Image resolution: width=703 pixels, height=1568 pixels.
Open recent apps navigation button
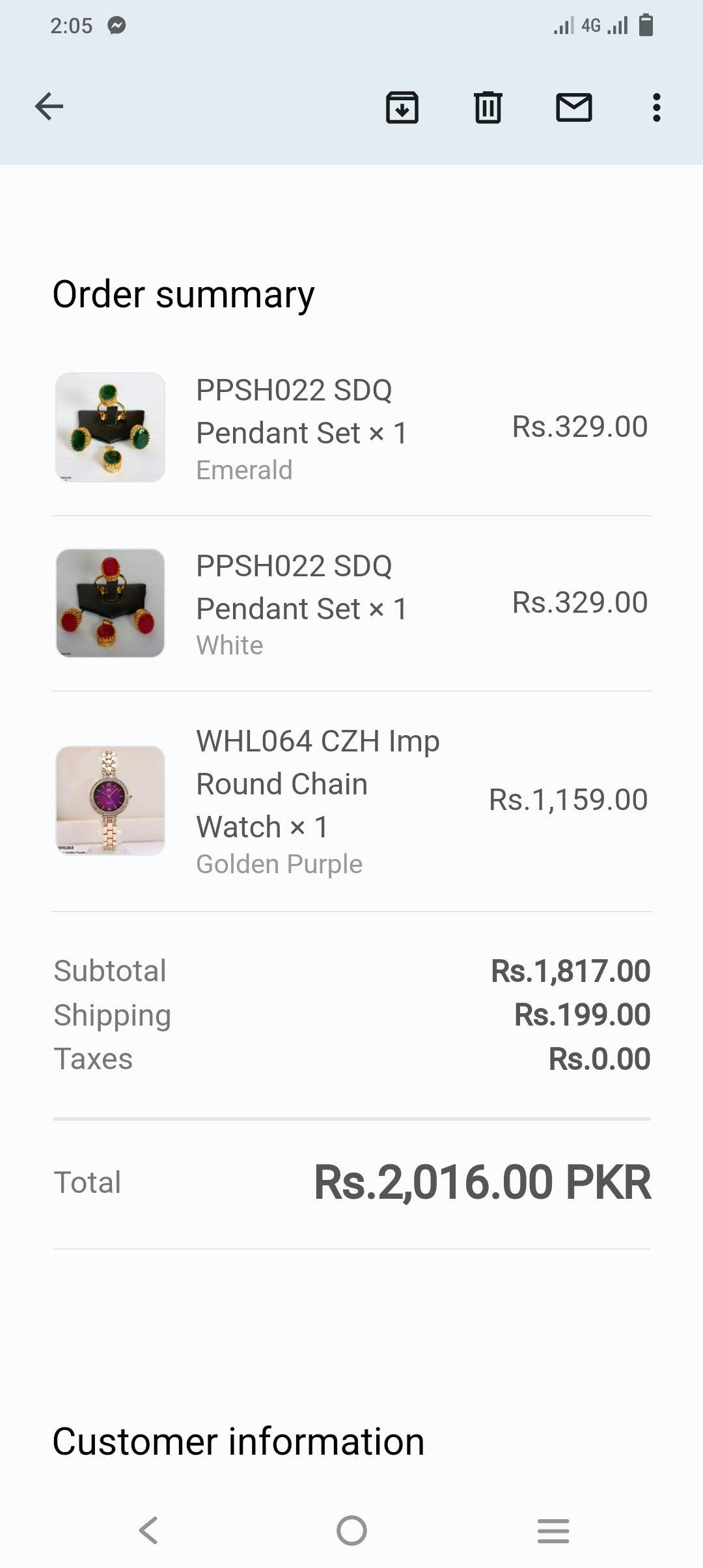tap(553, 1530)
